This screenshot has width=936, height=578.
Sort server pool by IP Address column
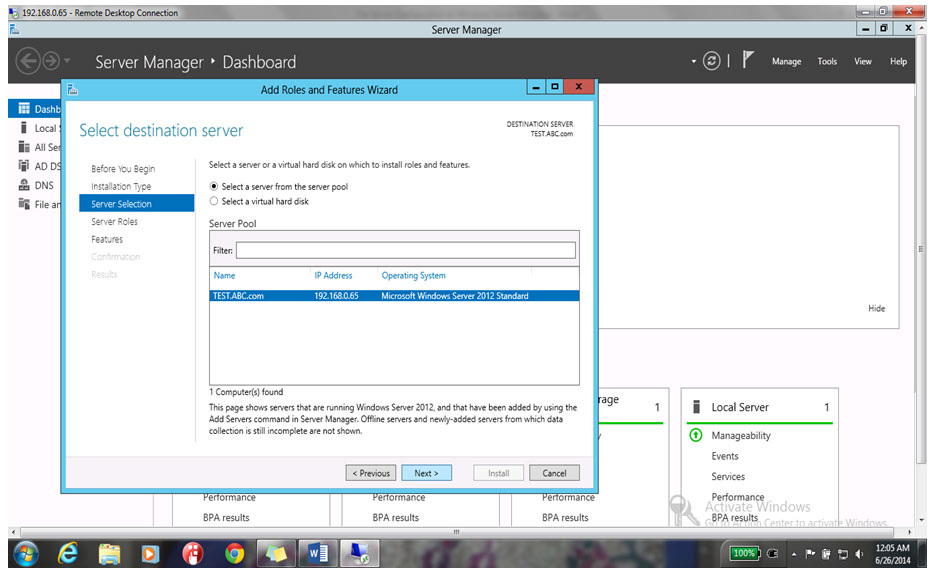click(333, 275)
